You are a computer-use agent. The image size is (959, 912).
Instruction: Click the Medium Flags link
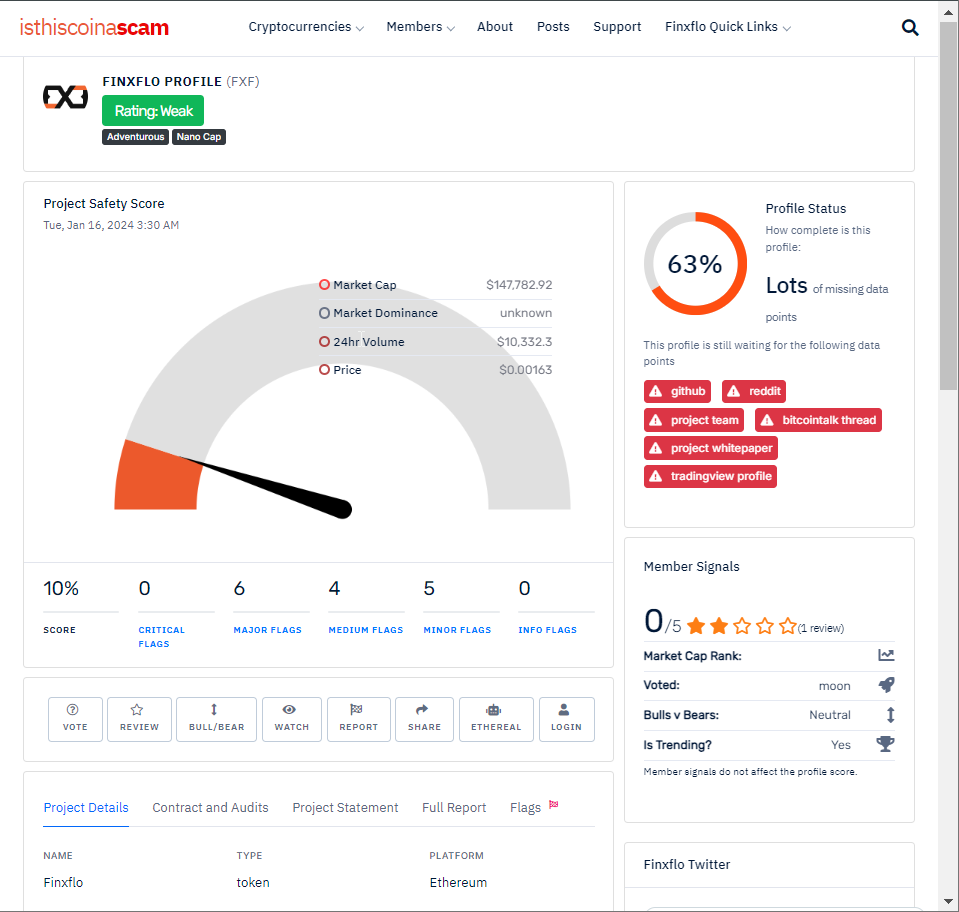click(366, 630)
